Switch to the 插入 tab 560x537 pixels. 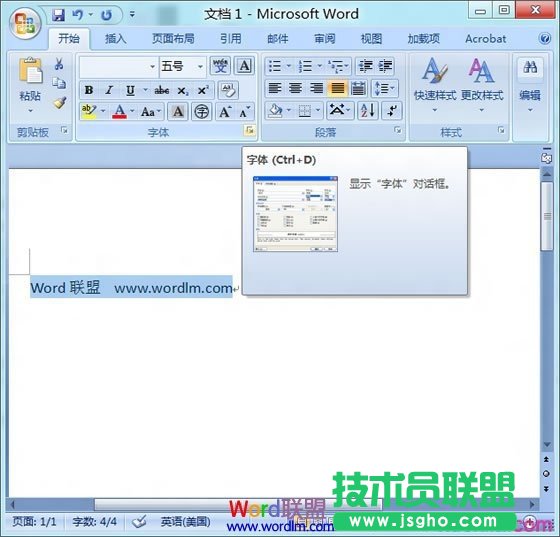pos(115,38)
